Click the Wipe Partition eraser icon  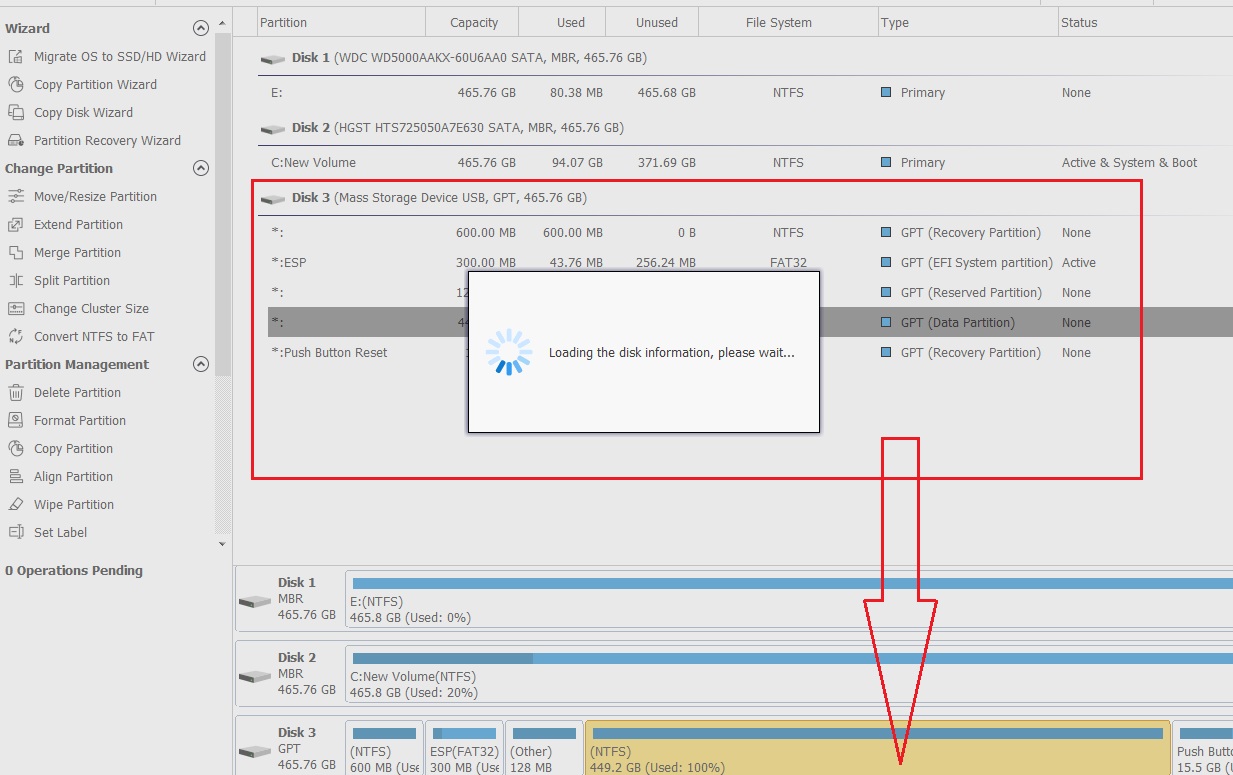click(x=15, y=505)
